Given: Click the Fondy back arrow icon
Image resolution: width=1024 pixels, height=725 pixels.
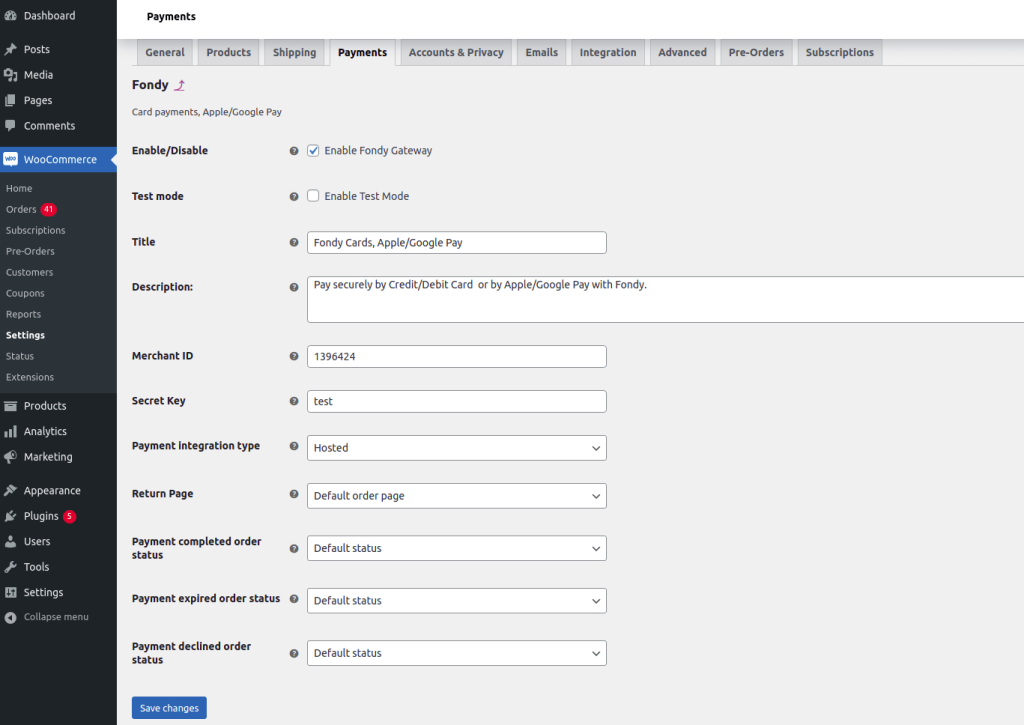Looking at the screenshot, I should pyautogui.click(x=180, y=85).
